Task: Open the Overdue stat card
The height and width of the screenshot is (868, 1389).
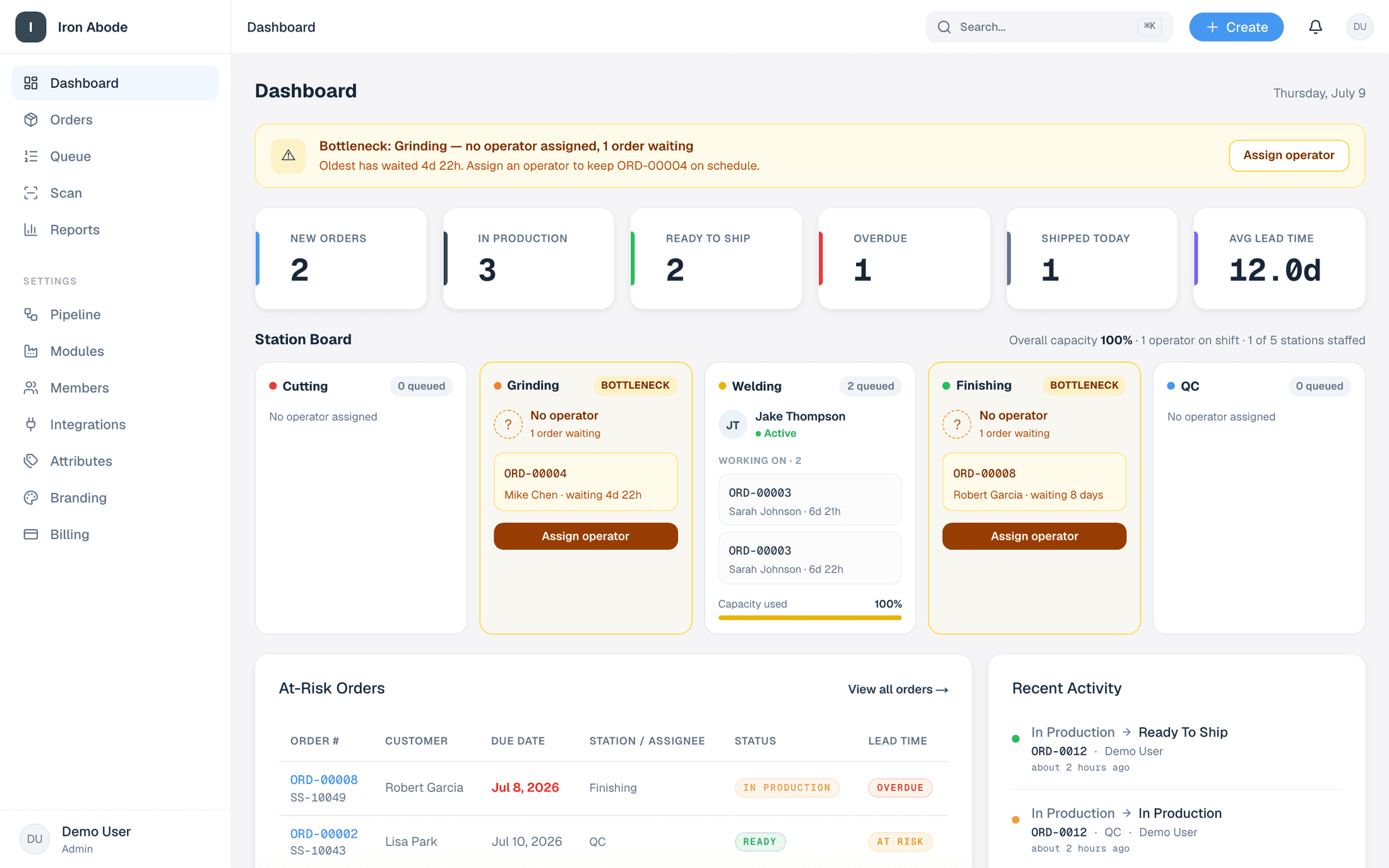Action: tap(904, 259)
